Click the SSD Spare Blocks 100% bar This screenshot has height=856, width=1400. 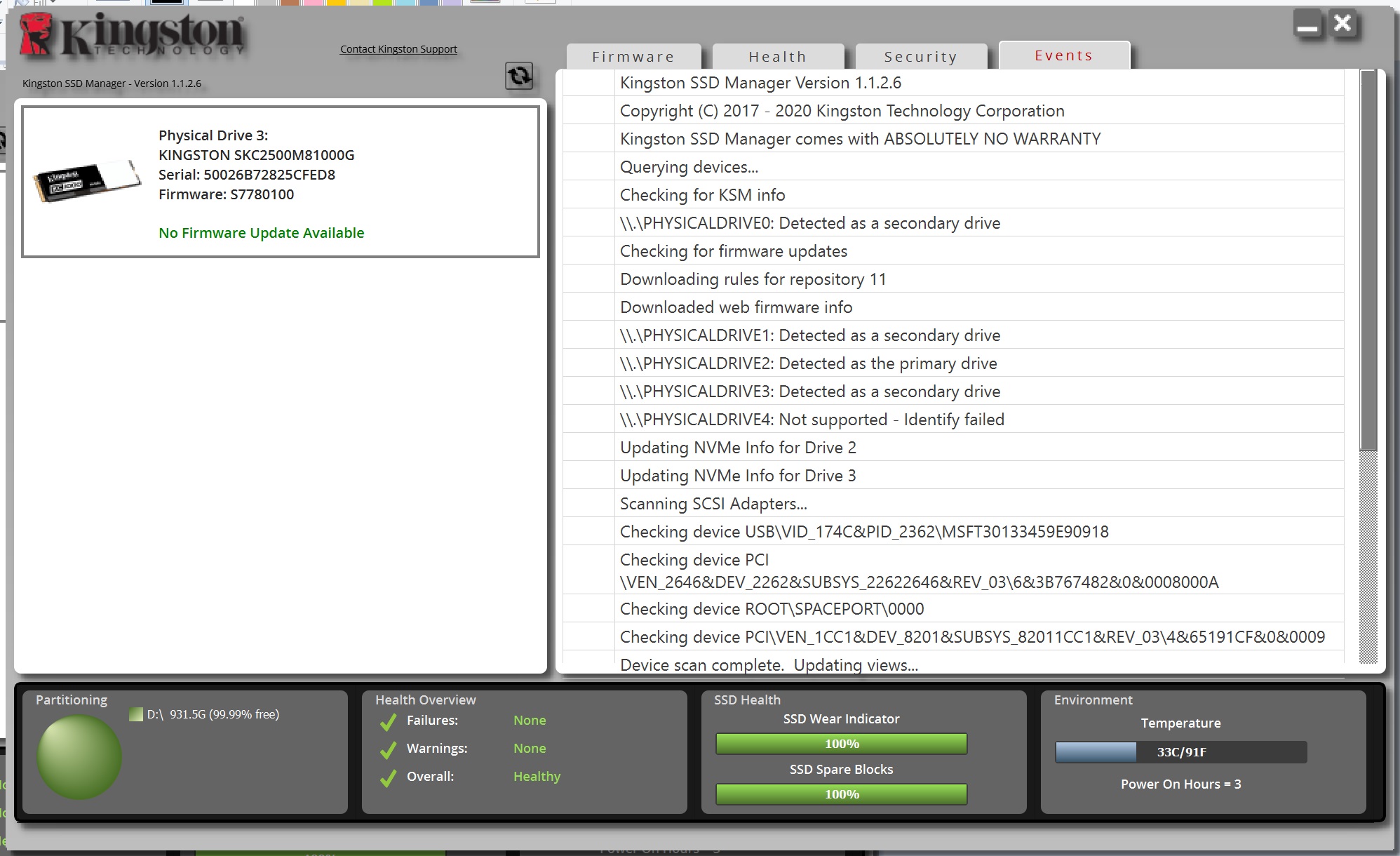[842, 794]
